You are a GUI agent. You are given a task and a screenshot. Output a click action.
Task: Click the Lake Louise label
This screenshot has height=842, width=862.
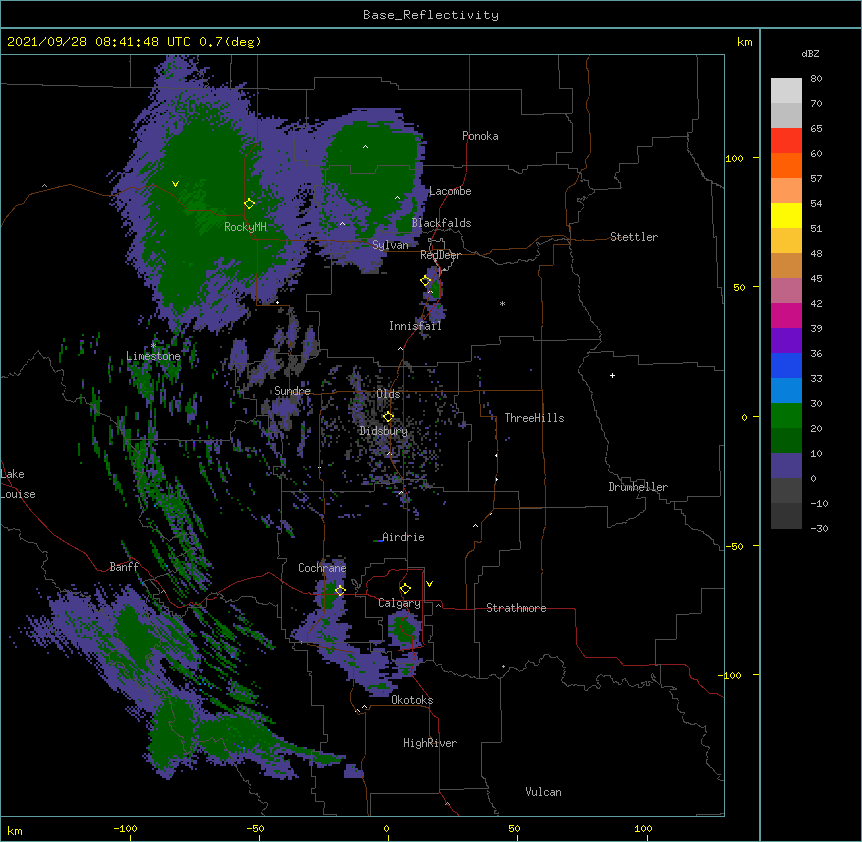click(x=18, y=484)
